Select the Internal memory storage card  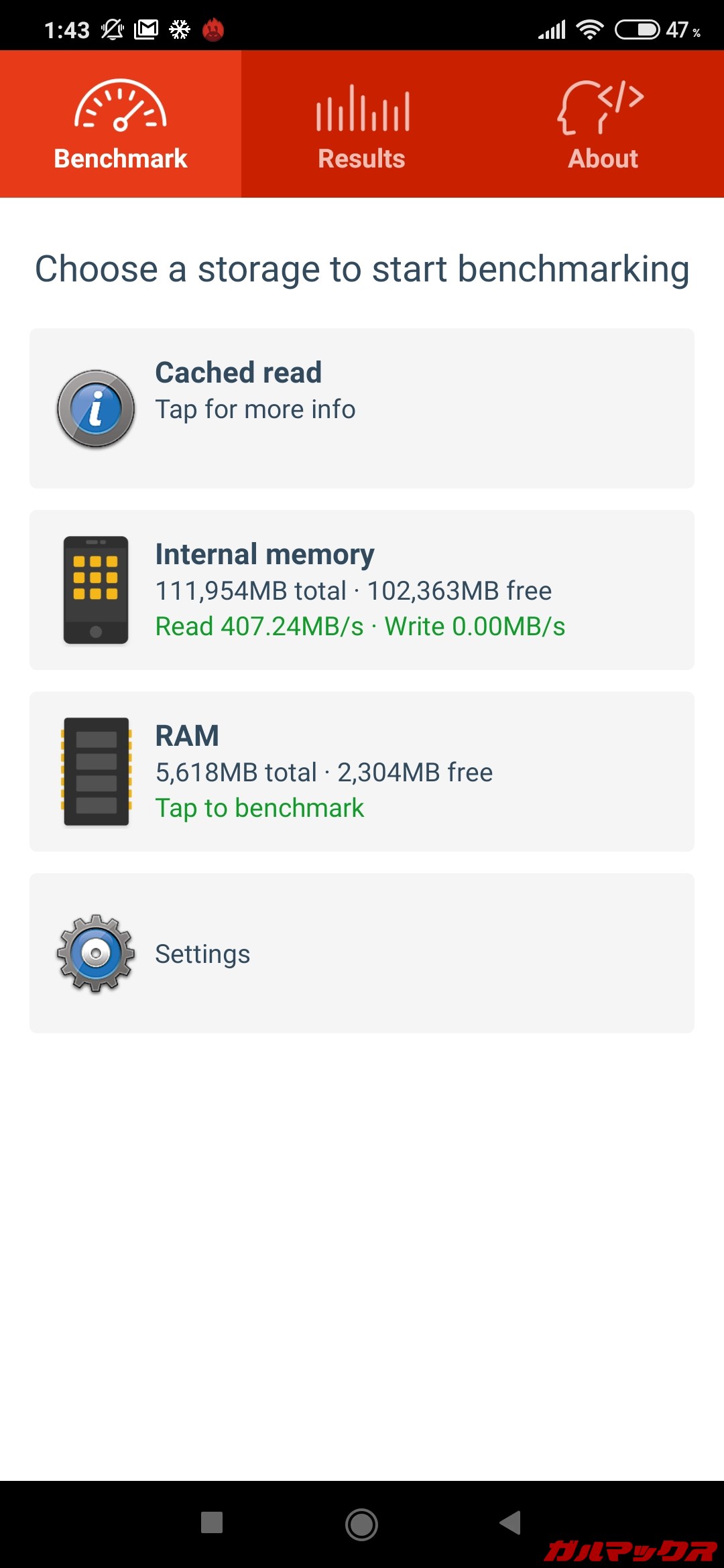tap(361, 588)
